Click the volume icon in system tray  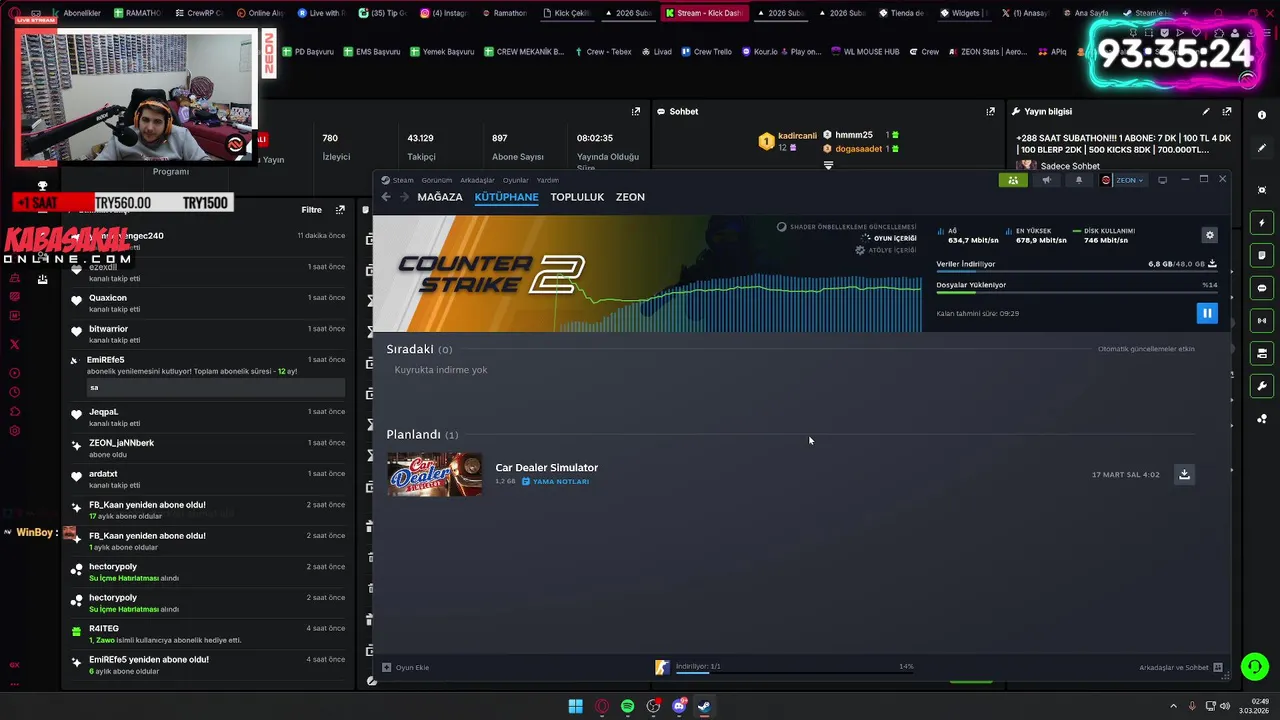tap(1225, 706)
